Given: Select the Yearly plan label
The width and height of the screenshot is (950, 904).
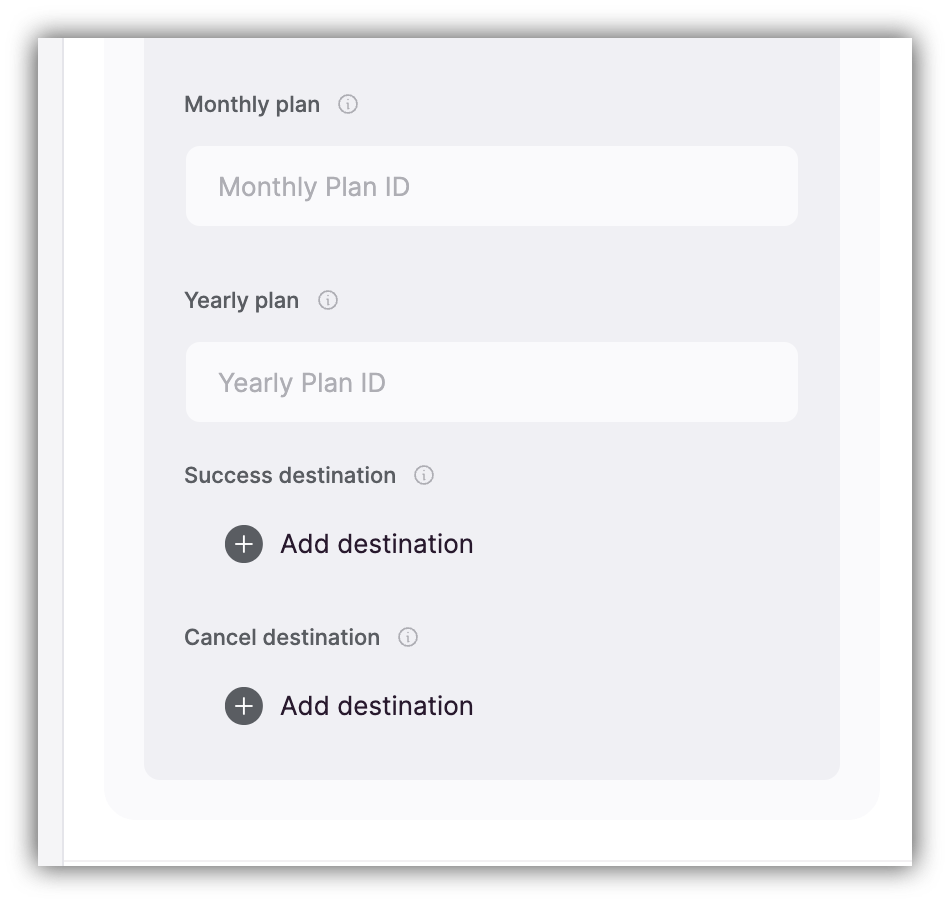Looking at the screenshot, I should point(241,300).
